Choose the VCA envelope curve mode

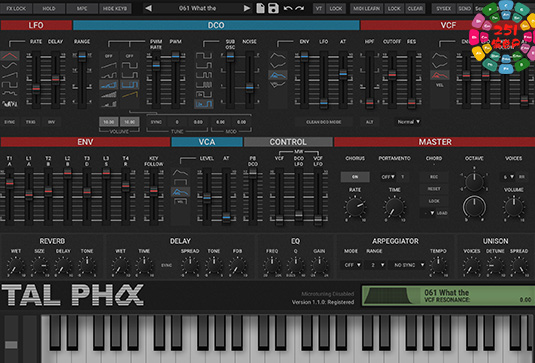(180, 173)
